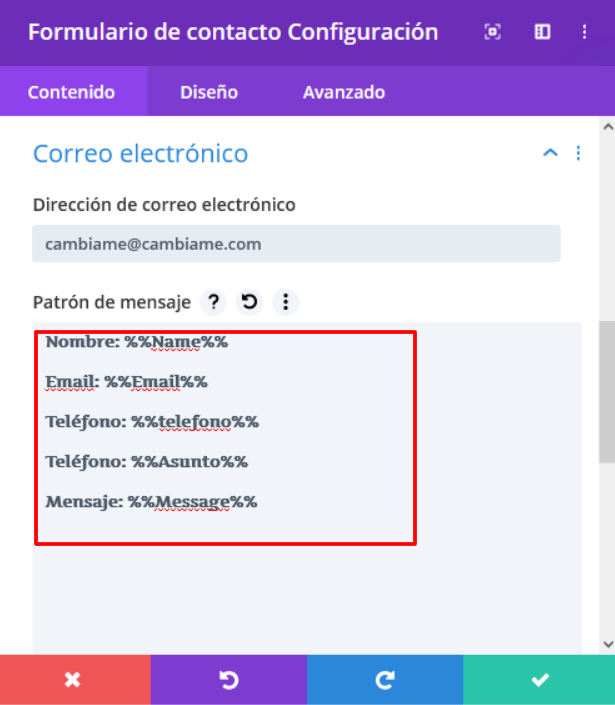Click the Nombre: %%Name%% line
Image resolution: width=615 pixels, height=705 pixels.
tap(137, 342)
